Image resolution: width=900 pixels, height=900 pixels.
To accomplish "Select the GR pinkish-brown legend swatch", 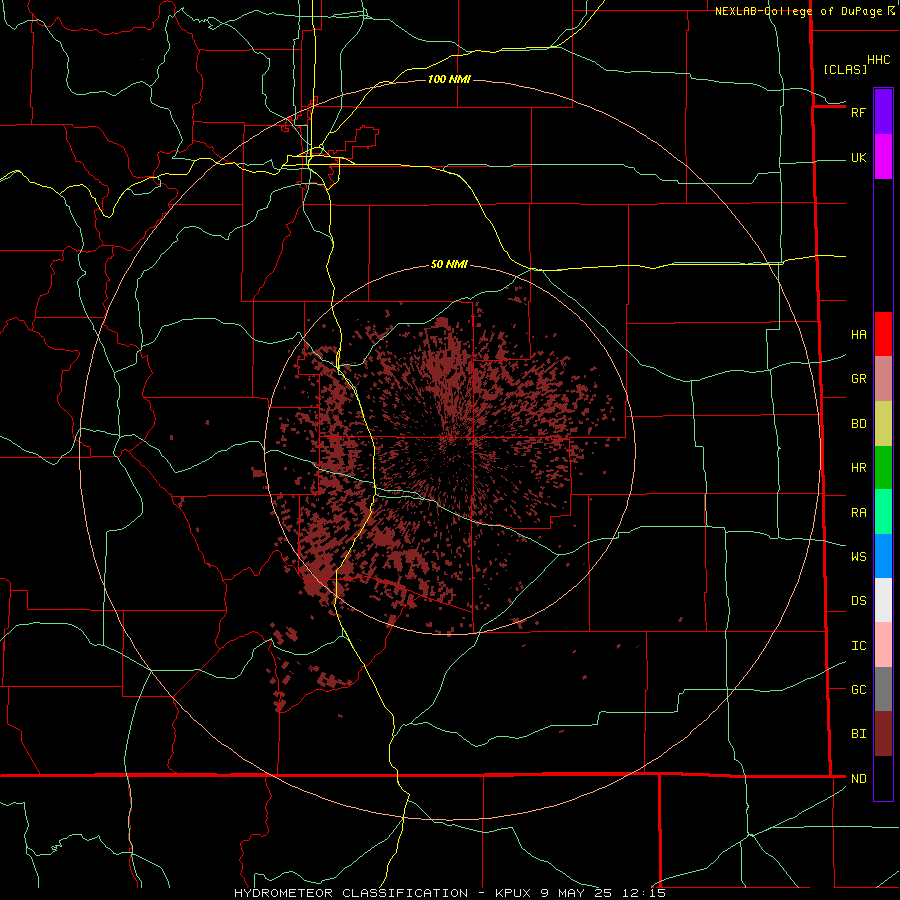I will coord(883,379).
